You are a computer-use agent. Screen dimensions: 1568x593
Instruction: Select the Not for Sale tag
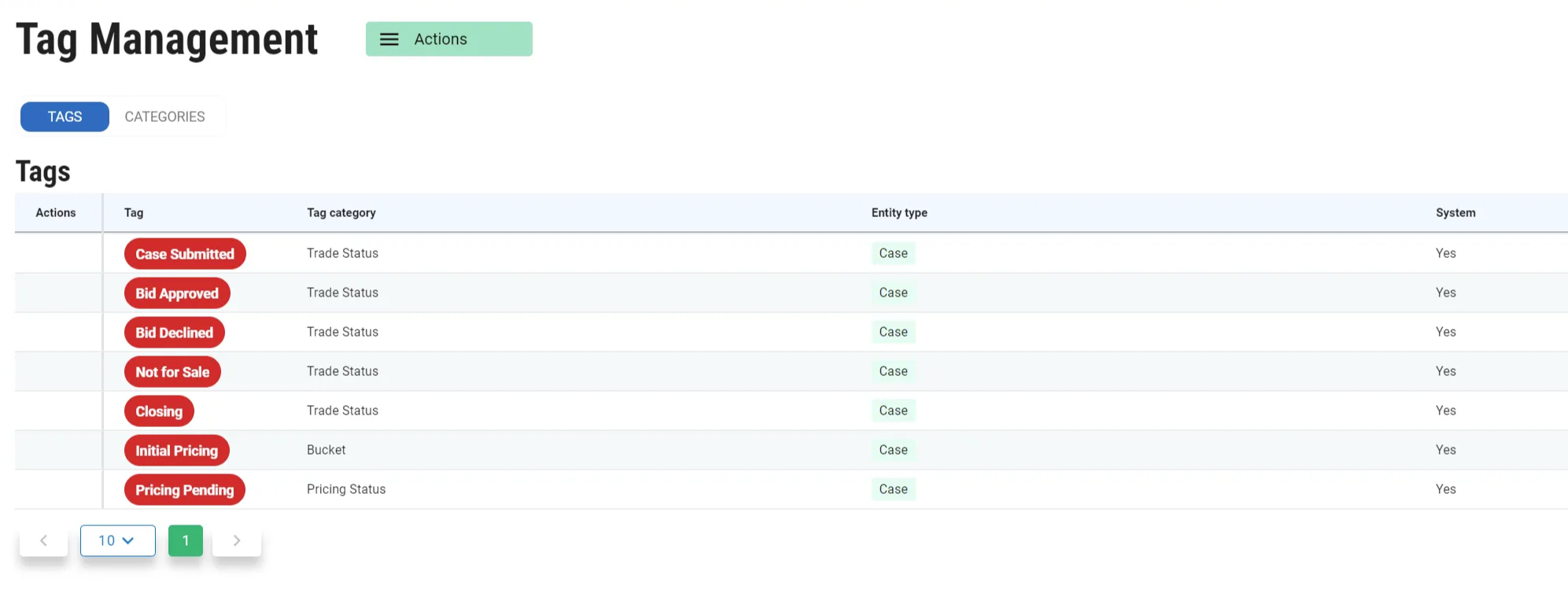(172, 372)
